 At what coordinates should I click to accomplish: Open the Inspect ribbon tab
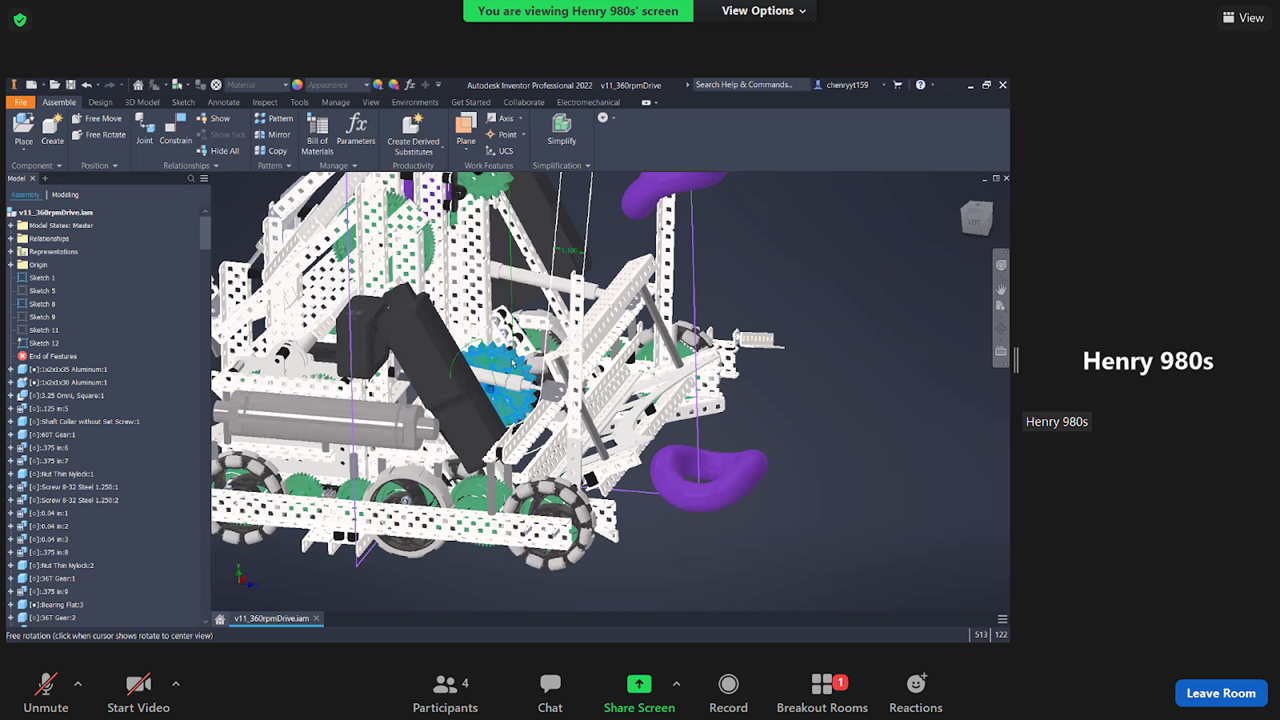click(x=264, y=102)
